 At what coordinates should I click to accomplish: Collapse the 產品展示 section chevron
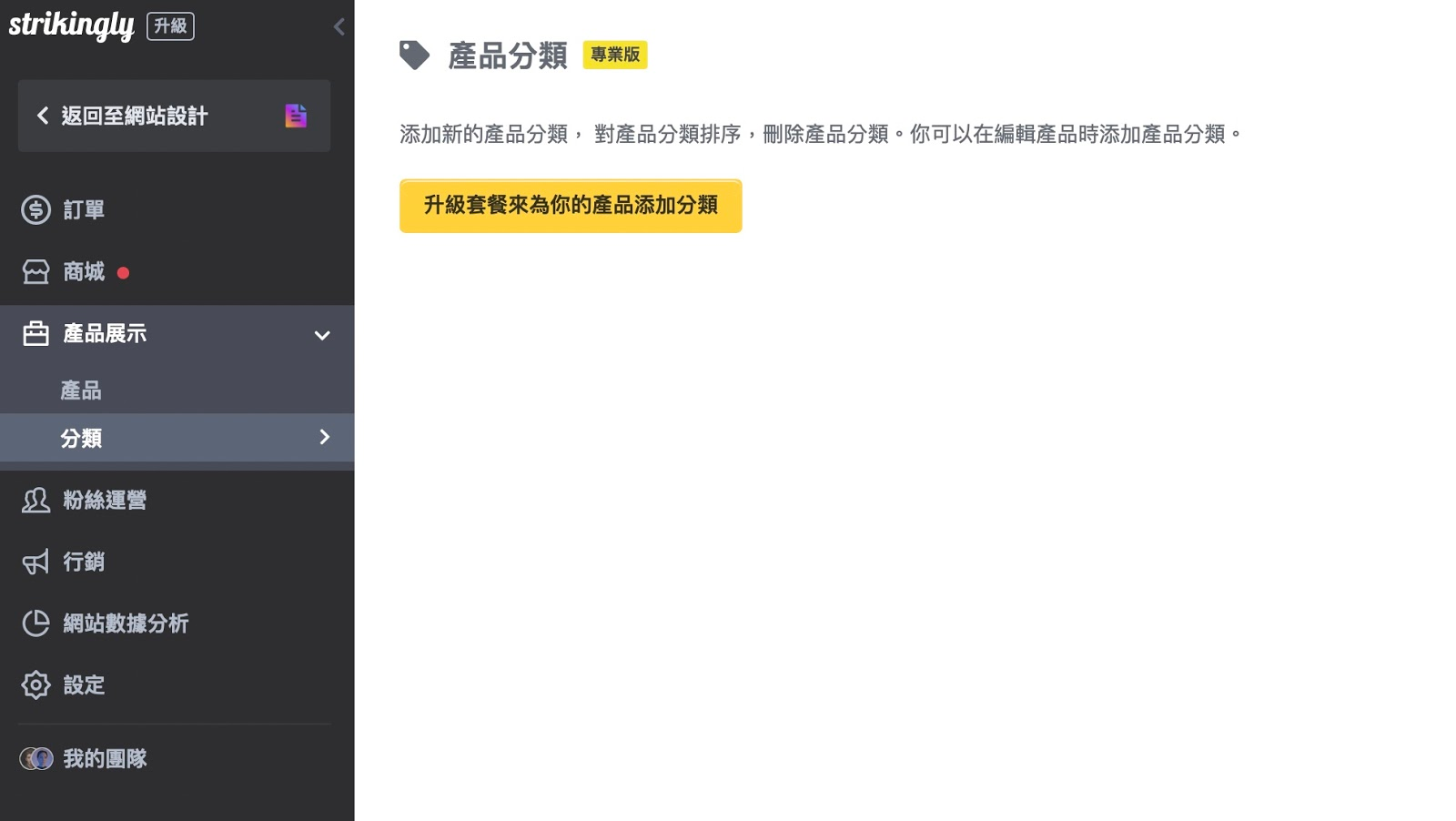coord(321,335)
